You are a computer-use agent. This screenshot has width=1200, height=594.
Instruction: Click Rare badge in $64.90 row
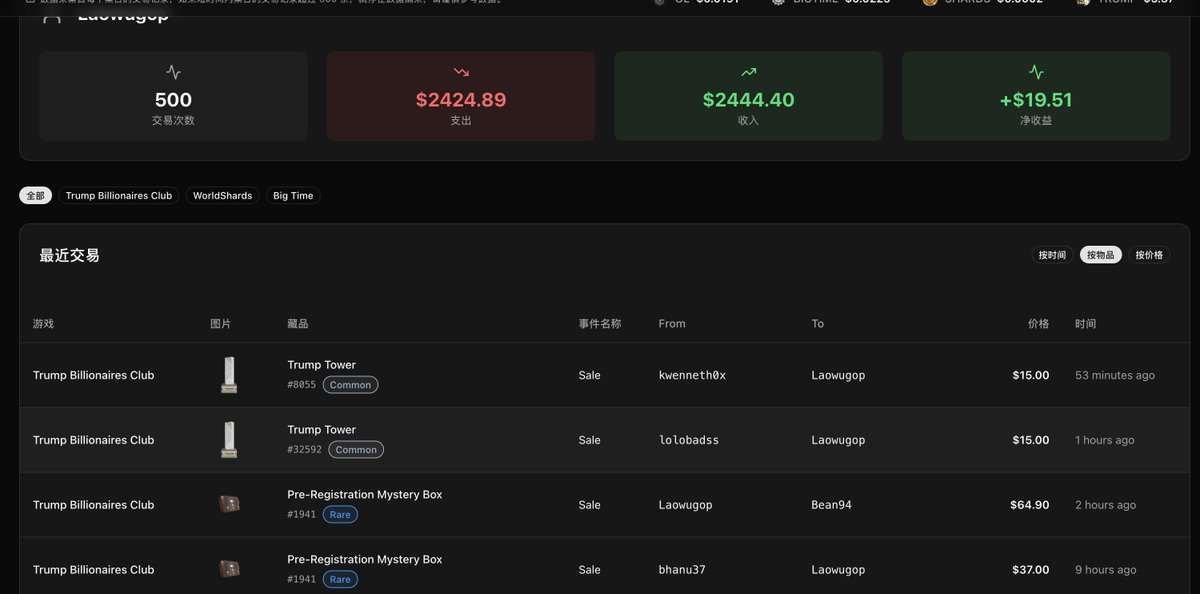coord(340,515)
